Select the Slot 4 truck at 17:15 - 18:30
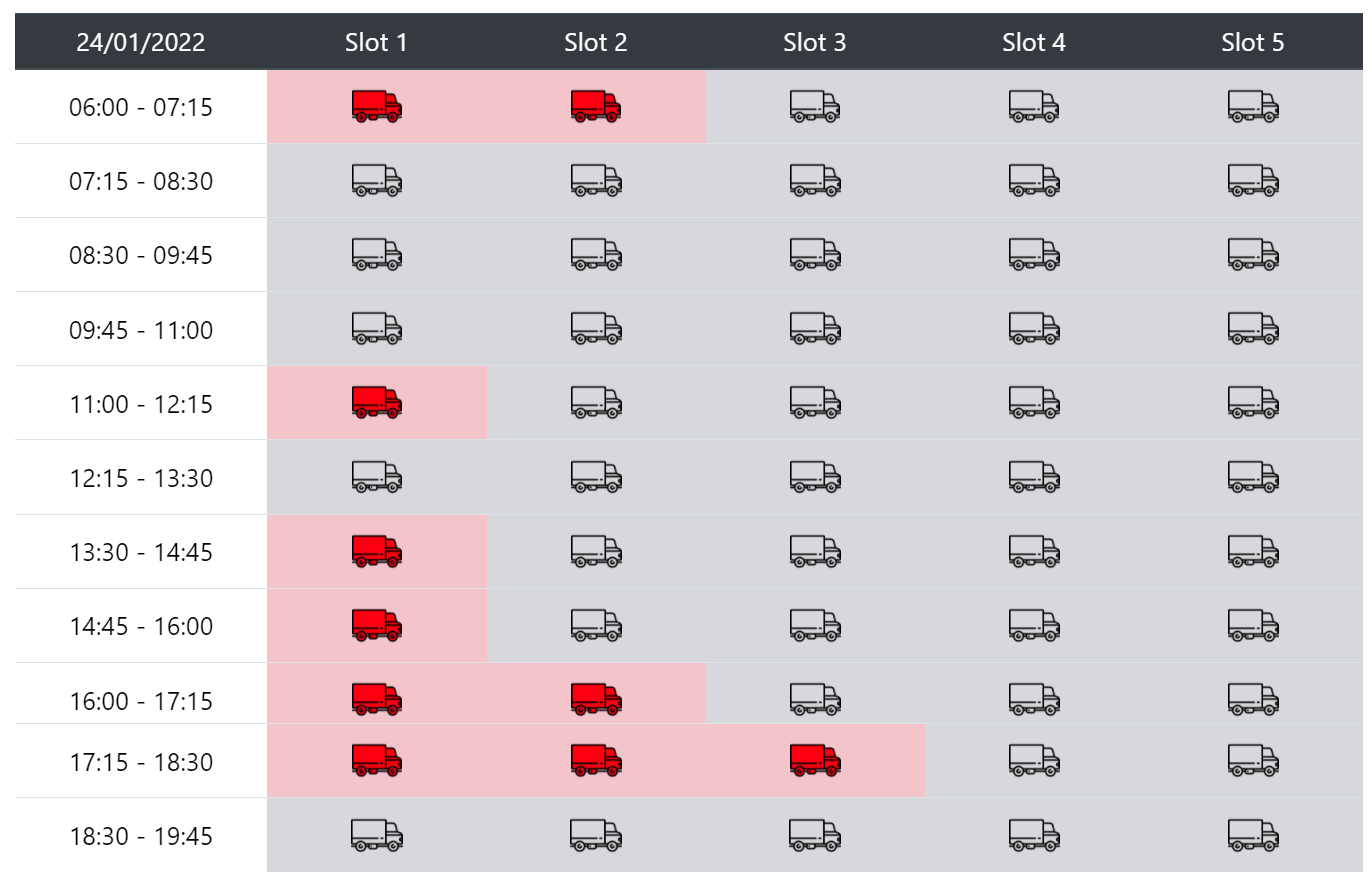The height and width of the screenshot is (881, 1372). [x=1034, y=761]
